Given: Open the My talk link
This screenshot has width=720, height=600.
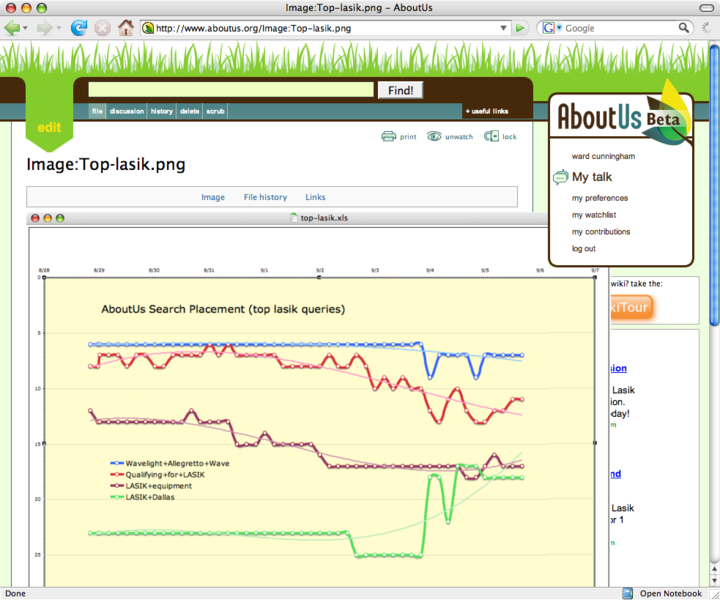Looking at the screenshot, I should (592, 177).
